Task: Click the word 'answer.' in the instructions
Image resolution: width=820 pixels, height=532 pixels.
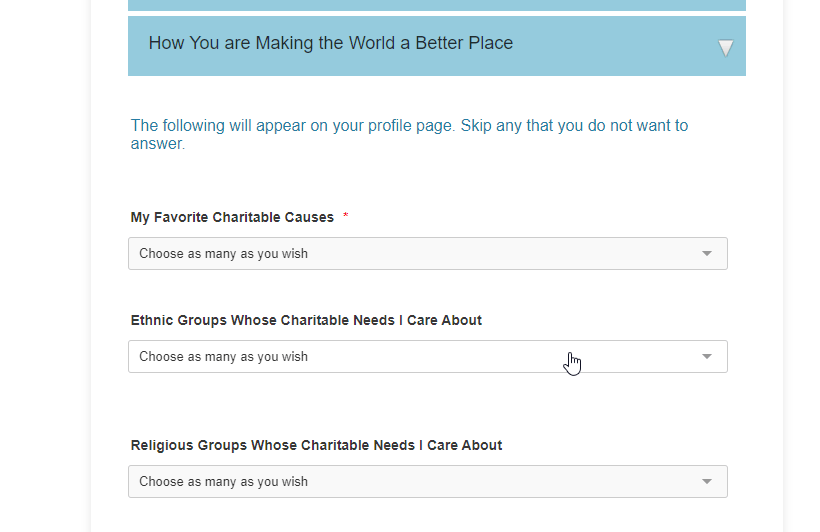Action: (x=158, y=144)
